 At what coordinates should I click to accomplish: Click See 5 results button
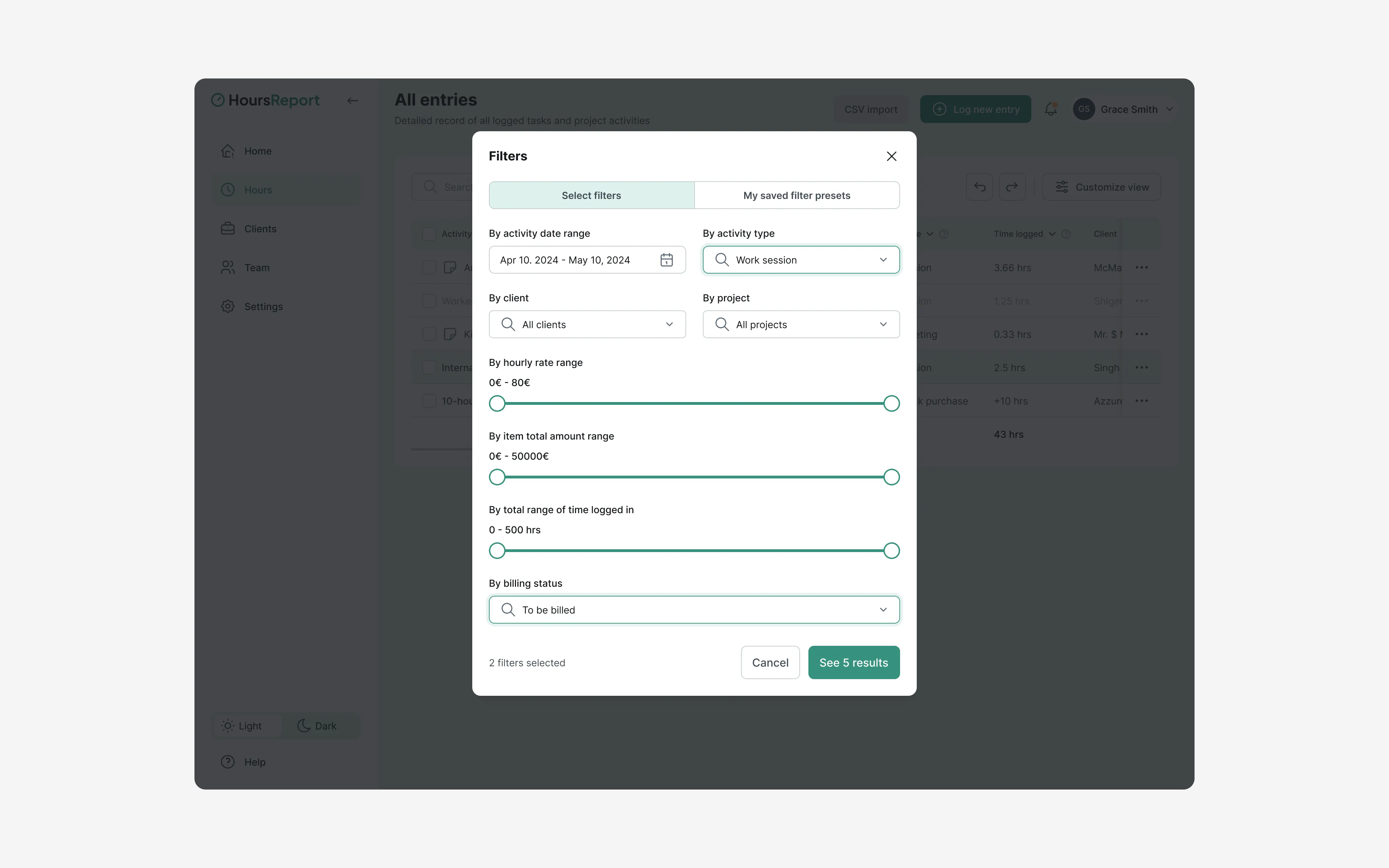point(854,662)
